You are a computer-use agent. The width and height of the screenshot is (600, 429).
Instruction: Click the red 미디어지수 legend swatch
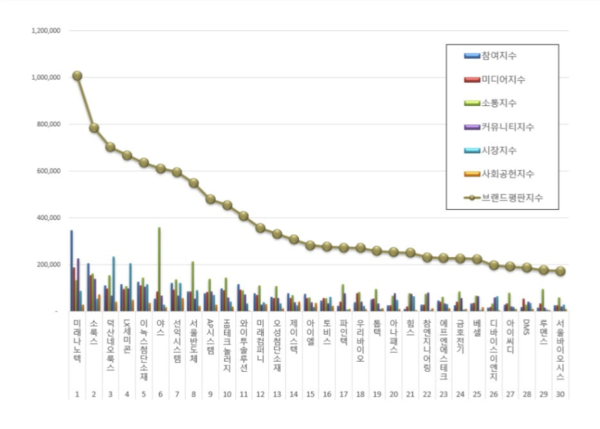click(x=470, y=81)
